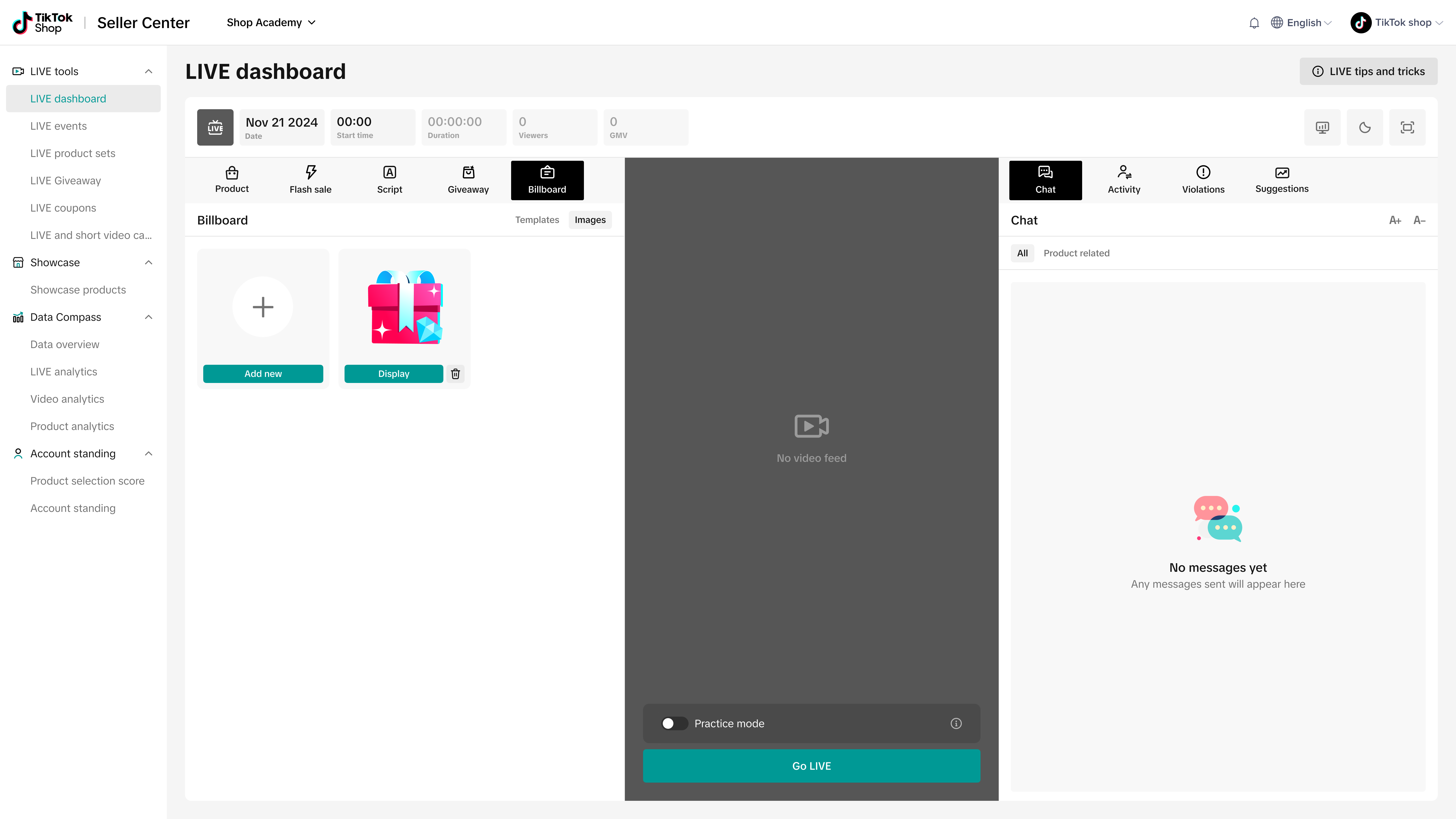This screenshot has width=1456, height=819.
Task: Switch to the Flash sale tab
Action: pyautogui.click(x=310, y=180)
